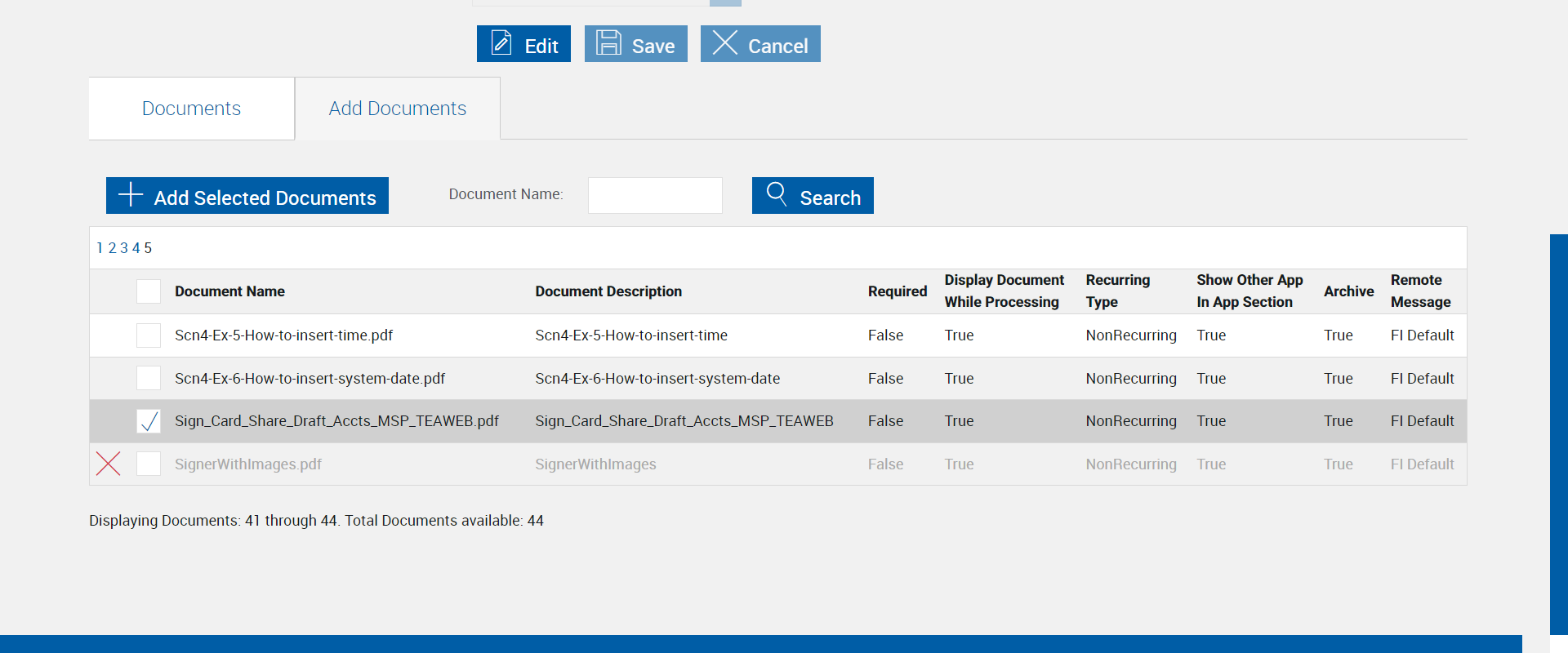Go to page 2 of the documents
Screen dimensions: 1568x653
point(113,248)
